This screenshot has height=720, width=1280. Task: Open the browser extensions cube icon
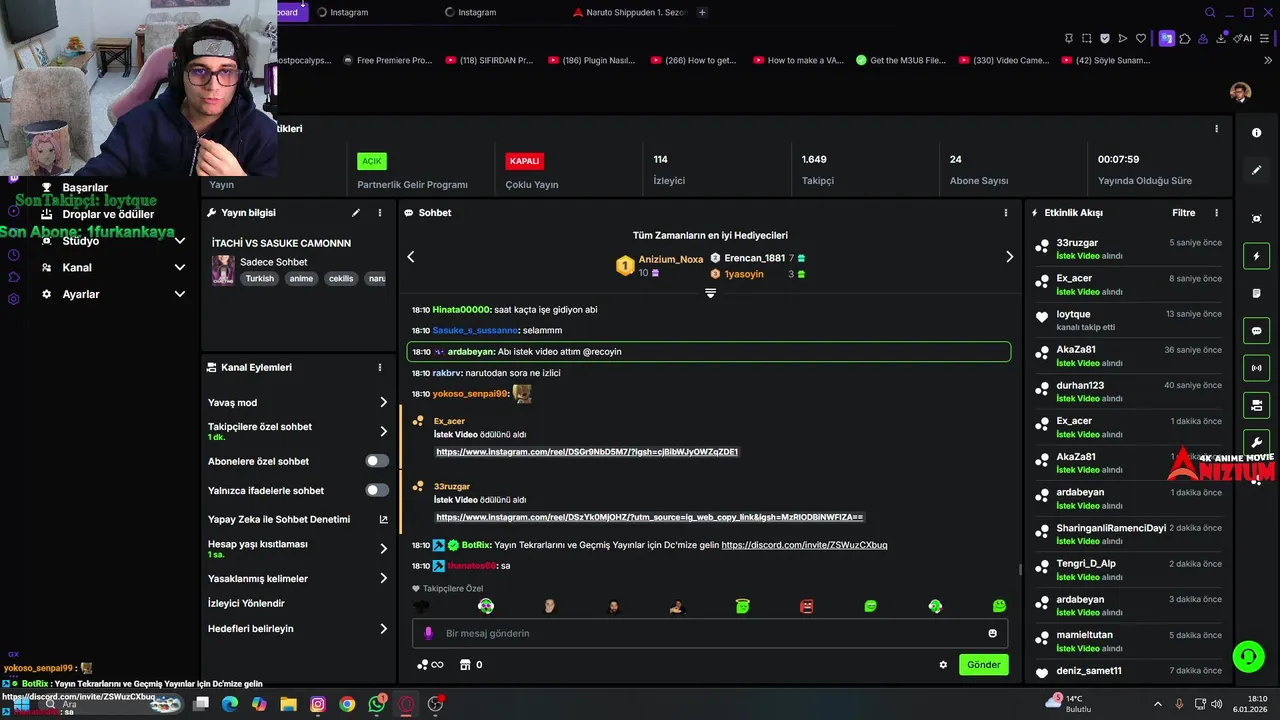[x=1186, y=38]
